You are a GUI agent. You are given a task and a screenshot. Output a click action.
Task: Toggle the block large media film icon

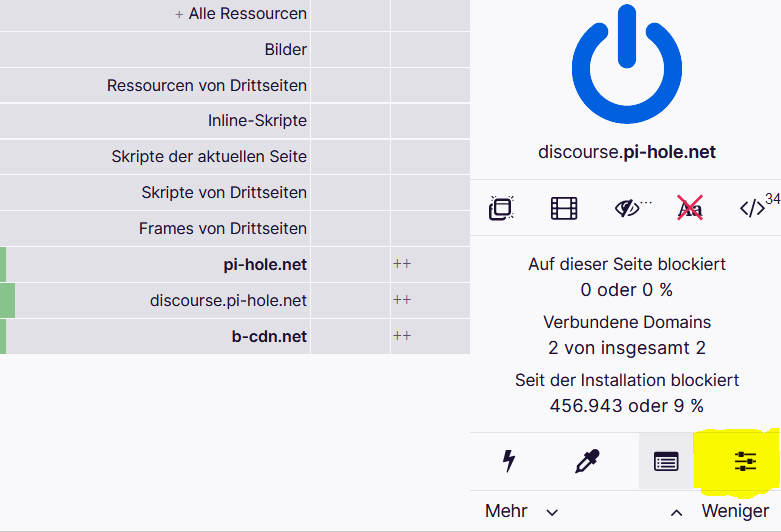564,208
